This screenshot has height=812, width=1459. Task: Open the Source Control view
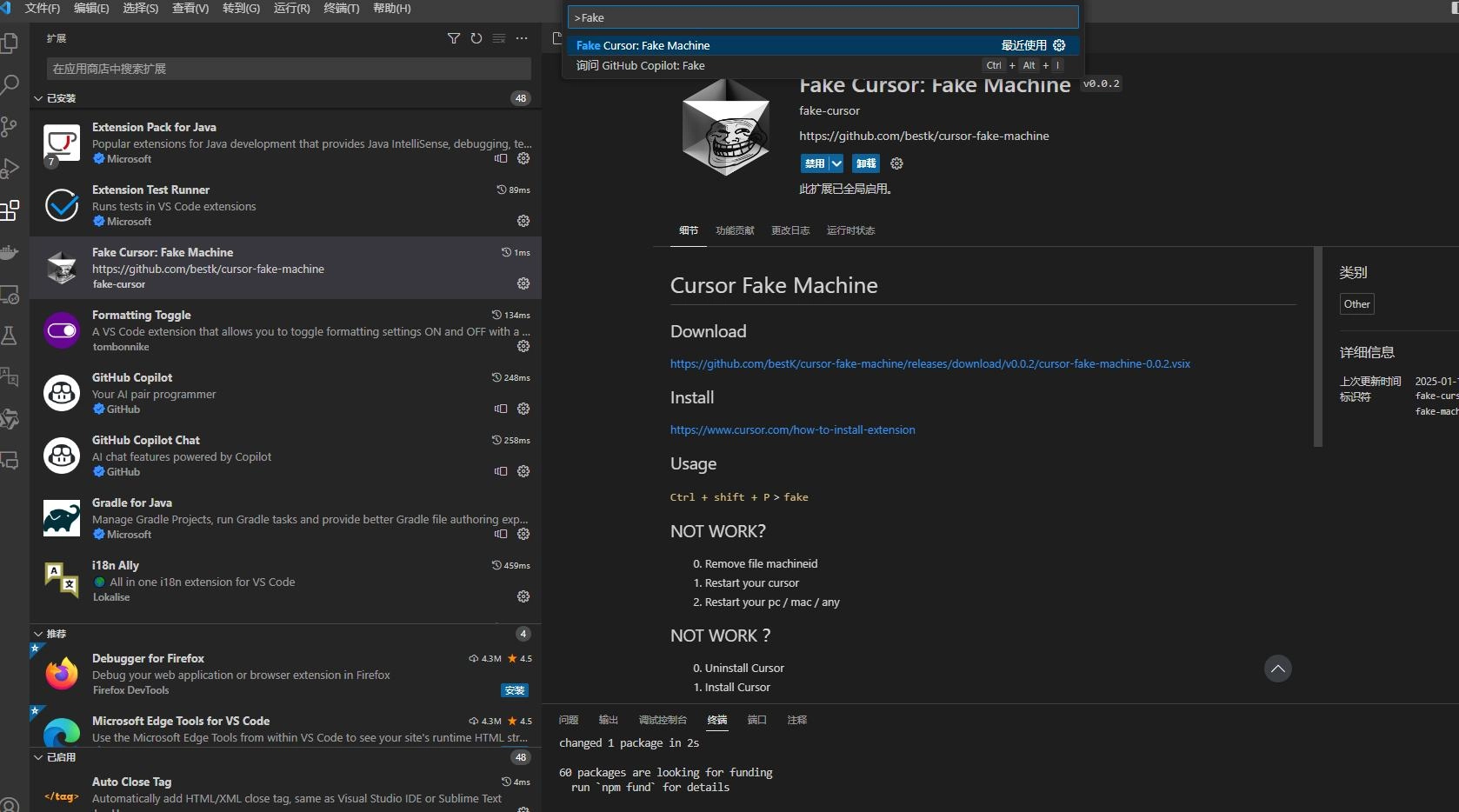pyautogui.click(x=10, y=126)
